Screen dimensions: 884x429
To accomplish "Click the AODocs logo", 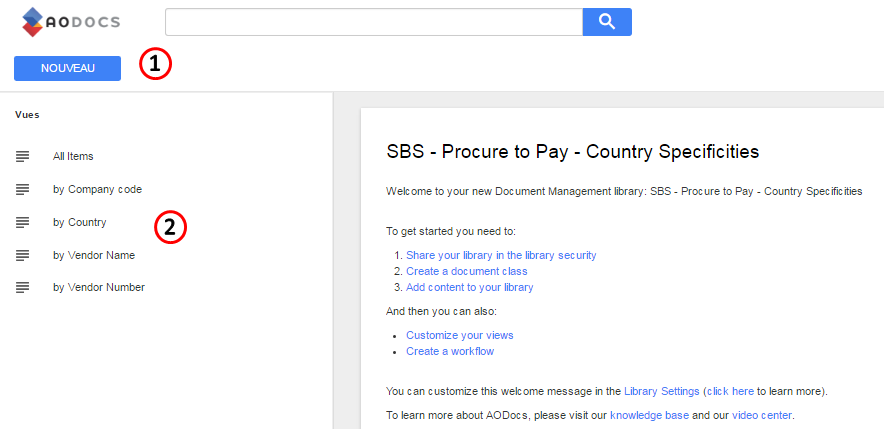I will 71,21.
